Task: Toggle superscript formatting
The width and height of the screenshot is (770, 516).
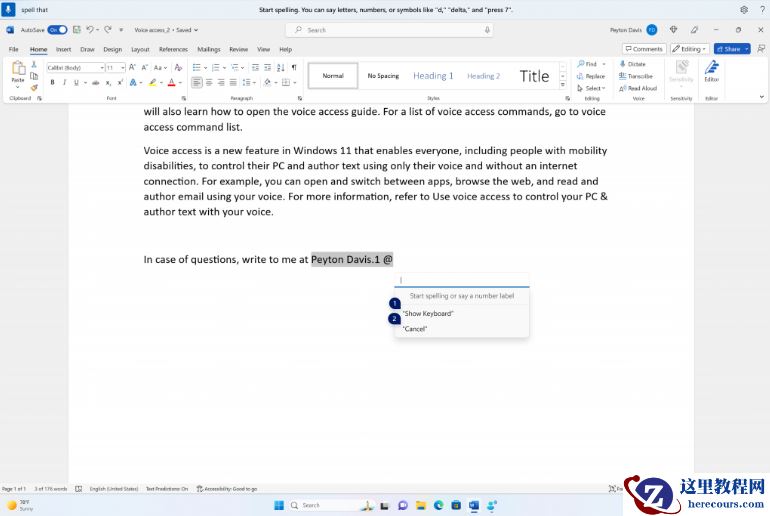Action: tap(120, 82)
